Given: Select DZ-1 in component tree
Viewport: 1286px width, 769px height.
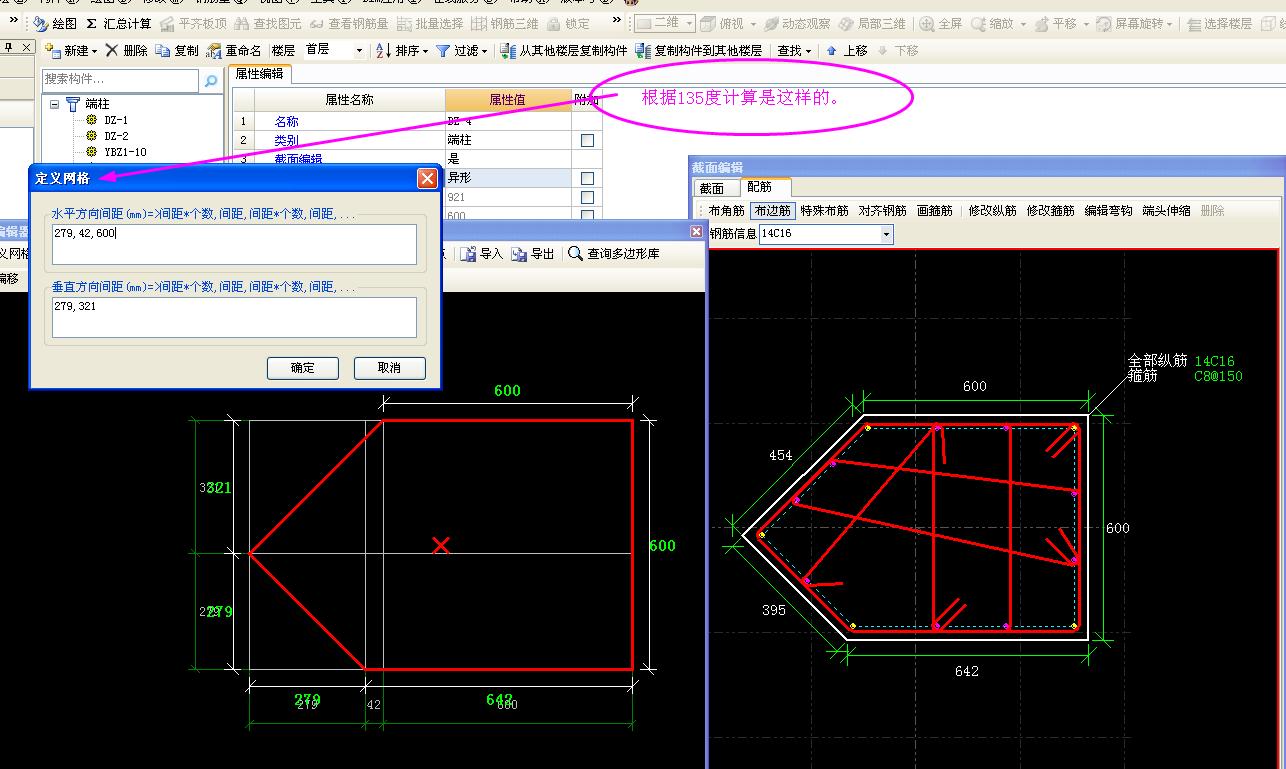Looking at the screenshot, I should (x=116, y=120).
